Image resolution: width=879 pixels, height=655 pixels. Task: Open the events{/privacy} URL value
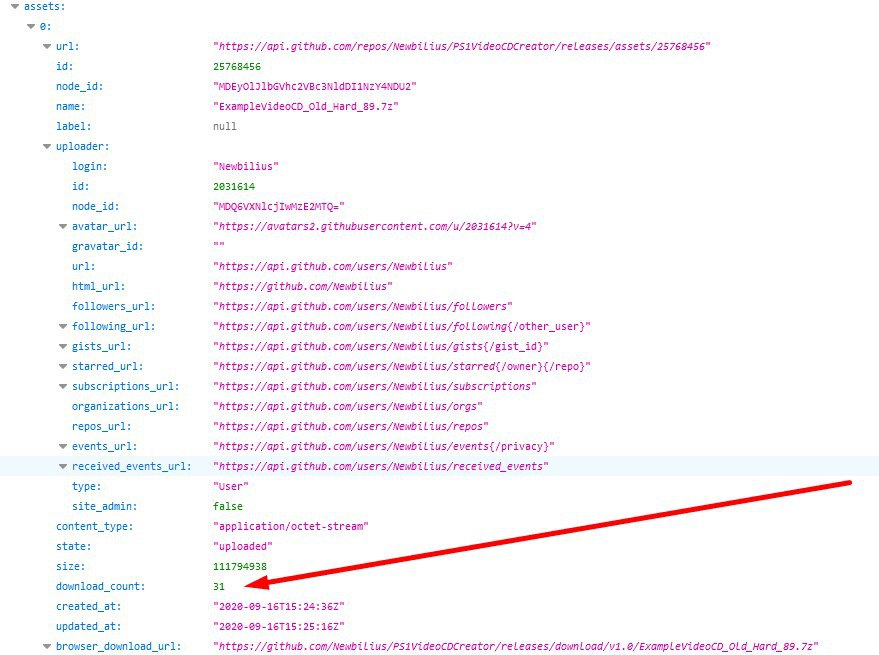click(x=383, y=446)
